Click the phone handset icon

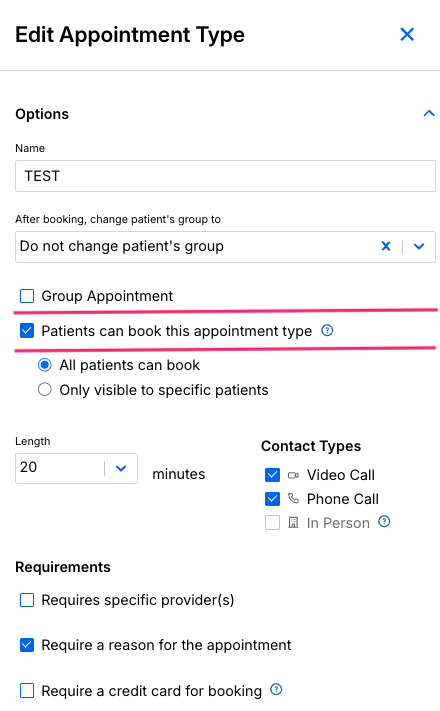coord(293,499)
